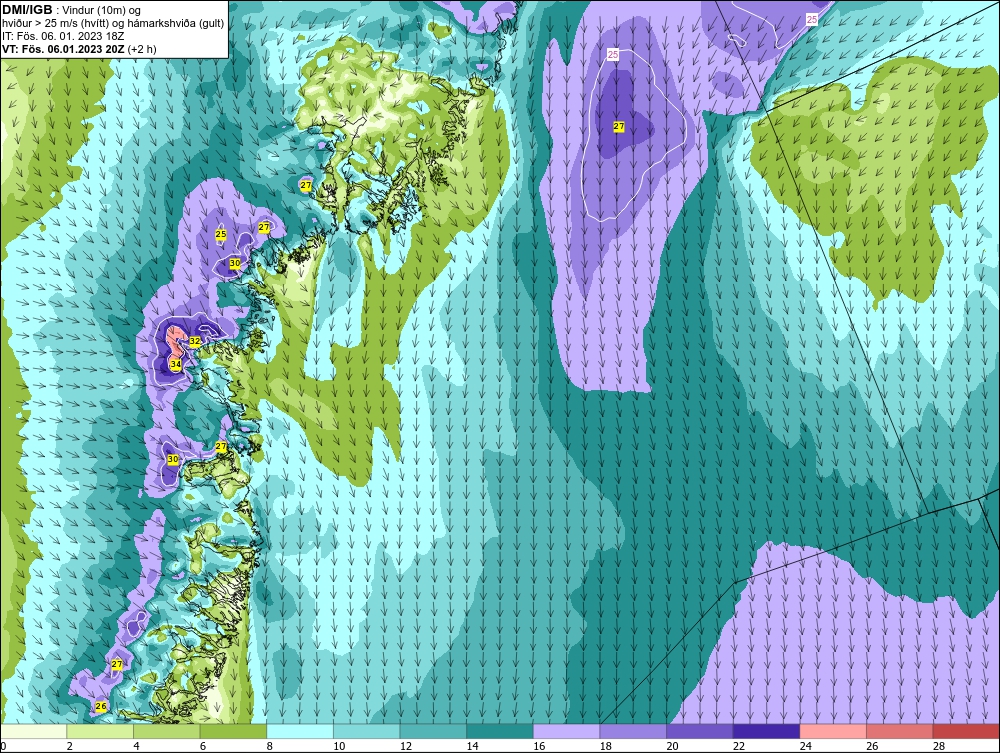Select the issue time 'IT: Fös. 06. 01. 2023 18Z'

[63, 36]
